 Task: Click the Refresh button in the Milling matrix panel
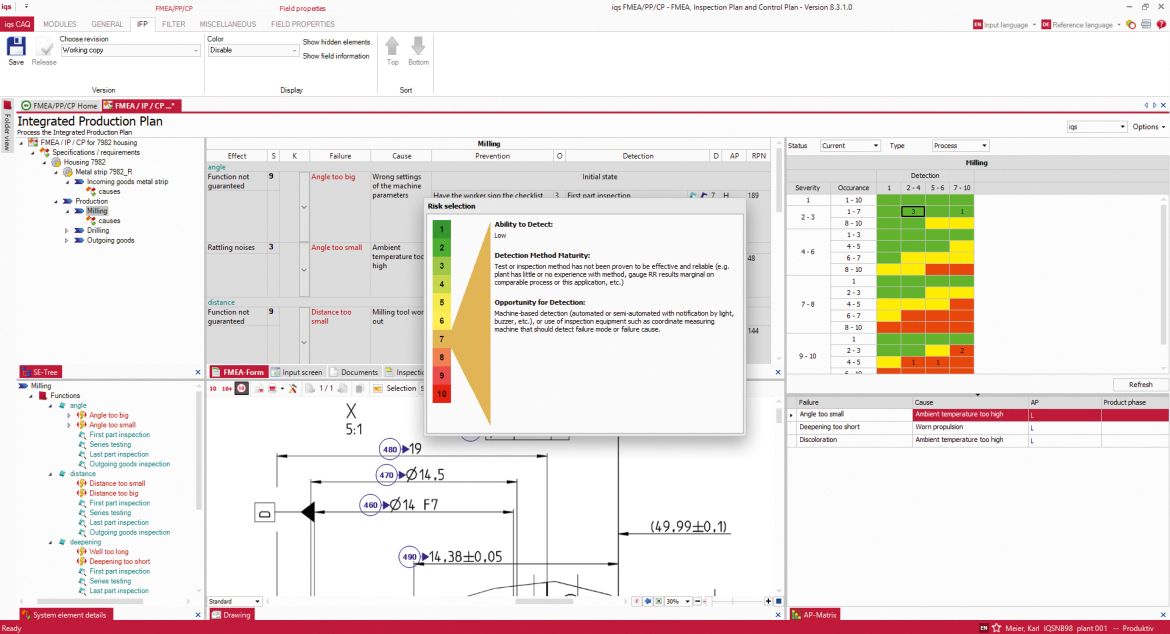(x=1139, y=383)
